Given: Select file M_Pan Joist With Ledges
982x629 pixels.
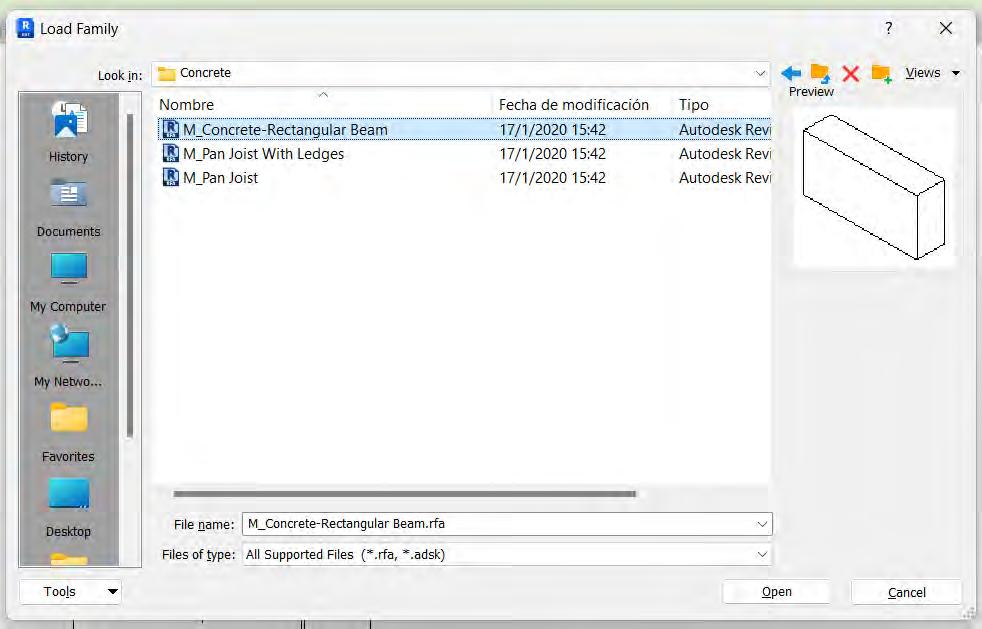Looking at the screenshot, I should click(263, 153).
